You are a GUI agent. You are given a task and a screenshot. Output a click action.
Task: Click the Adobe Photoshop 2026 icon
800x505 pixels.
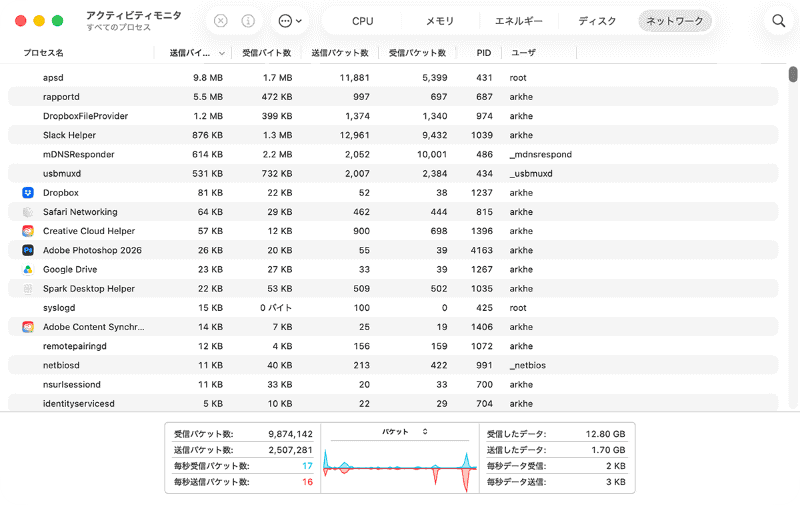(28, 250)
